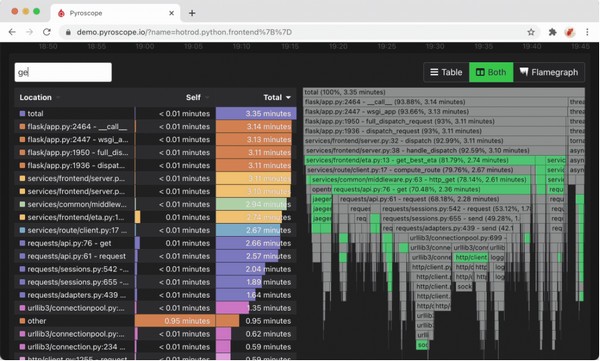
Task: Open a new browser tab with the plus icon
Action: click(192, 13)
